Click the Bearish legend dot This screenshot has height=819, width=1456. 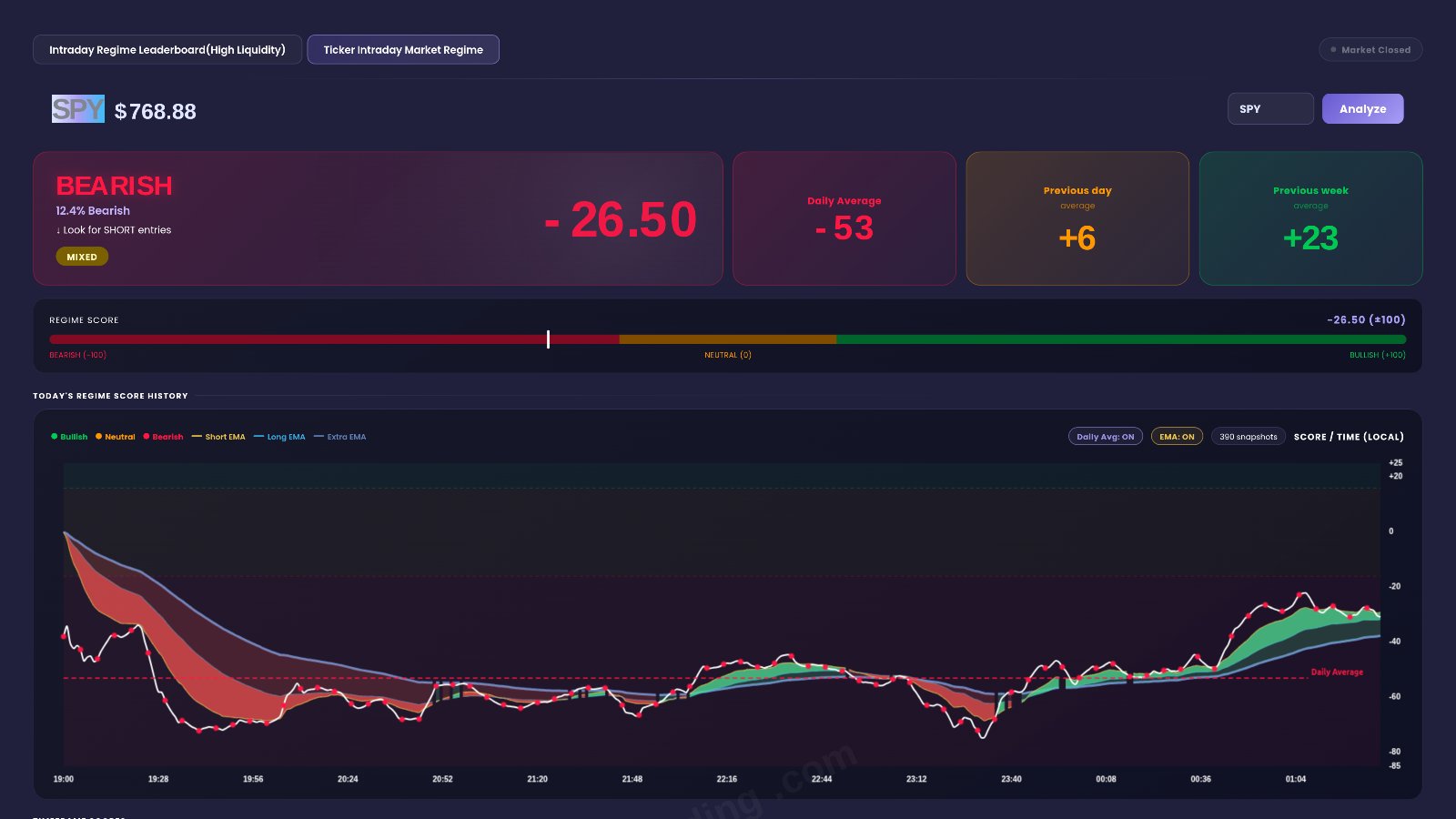(147, 437)
